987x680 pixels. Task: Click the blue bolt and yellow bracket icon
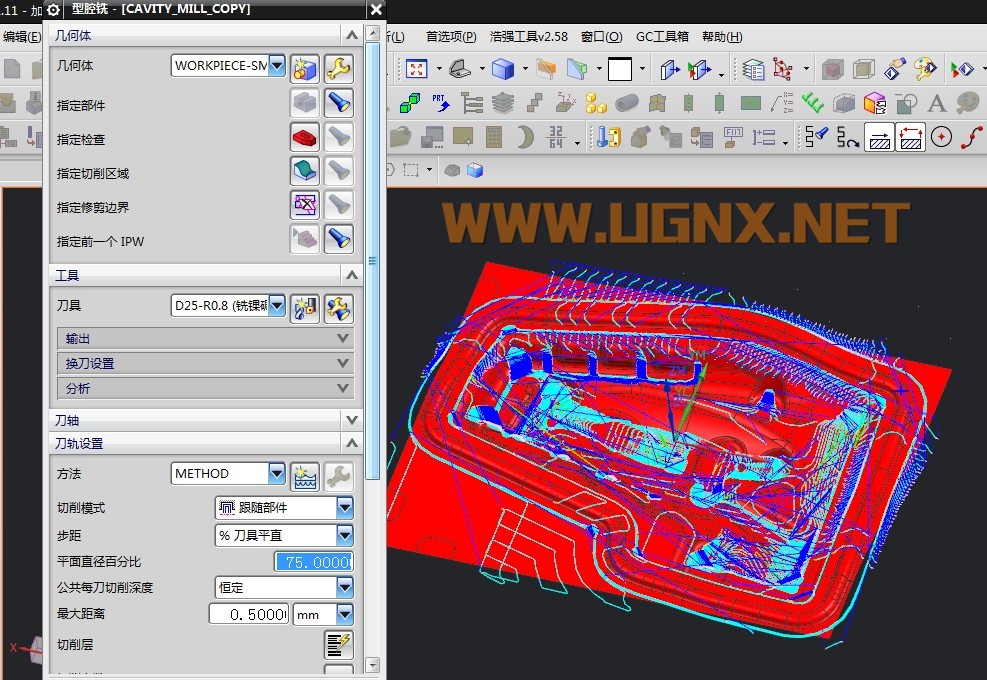point(609,137)
